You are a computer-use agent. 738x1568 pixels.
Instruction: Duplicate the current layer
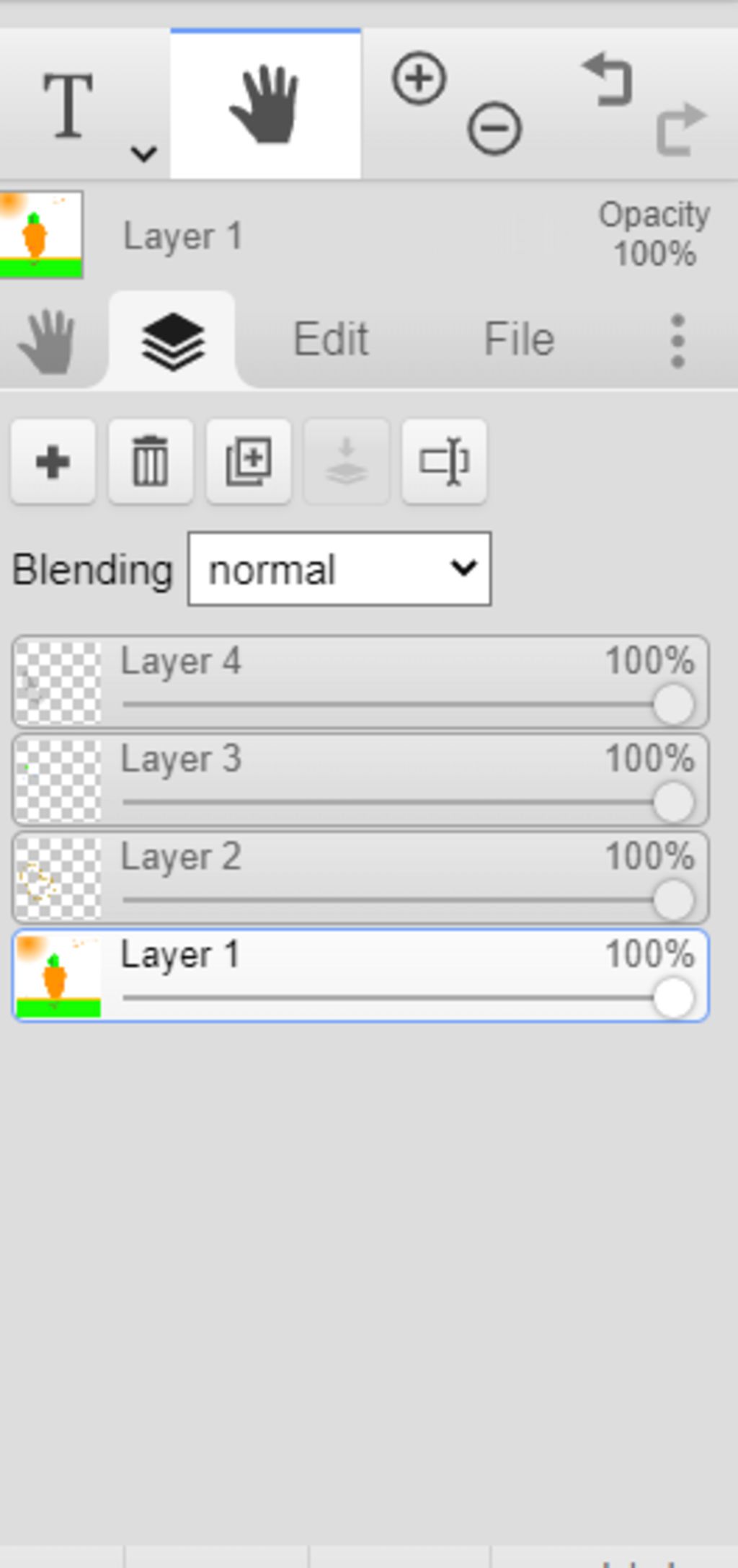pos(249,462)
